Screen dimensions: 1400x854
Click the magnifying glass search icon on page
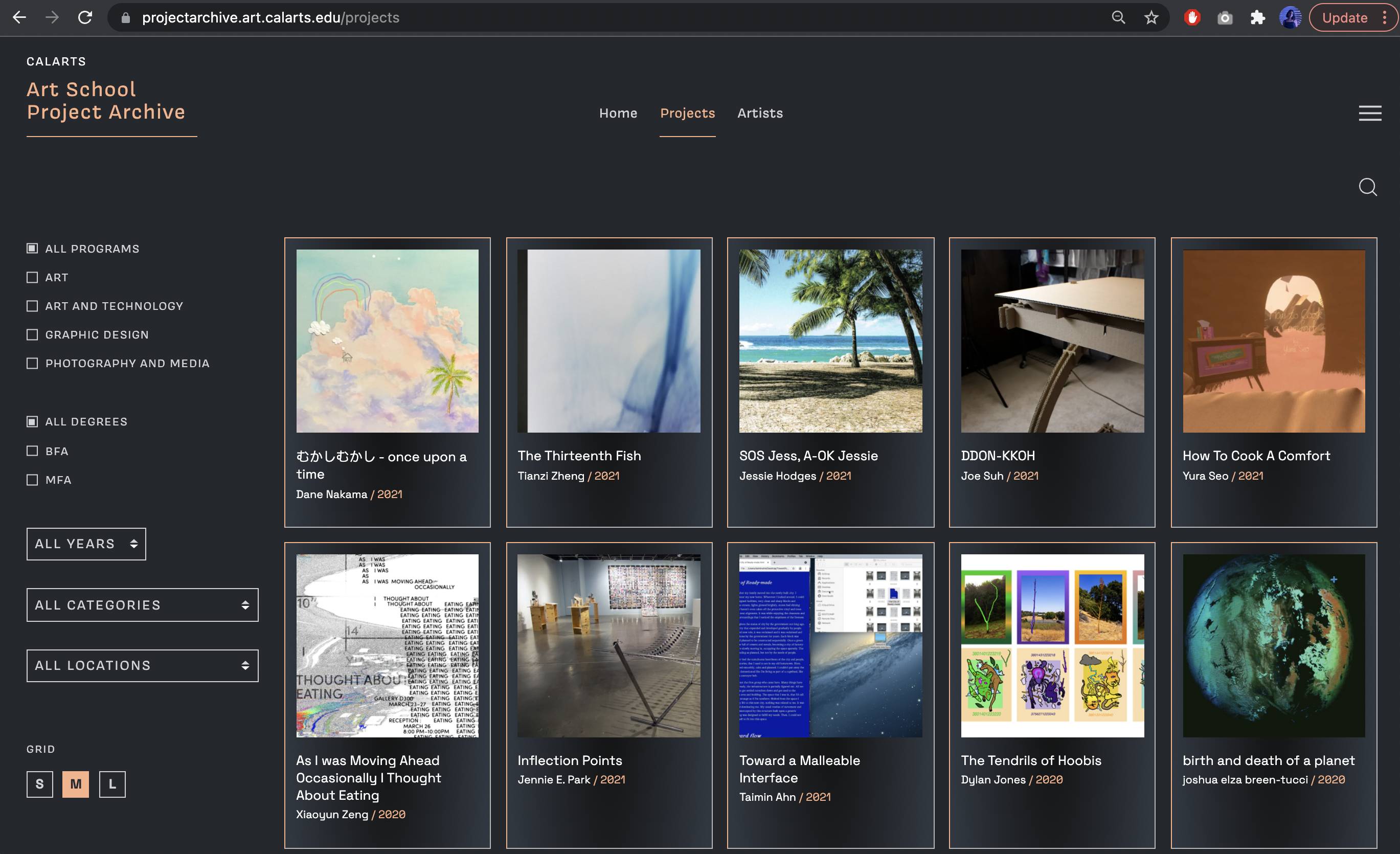(1367, 187)
